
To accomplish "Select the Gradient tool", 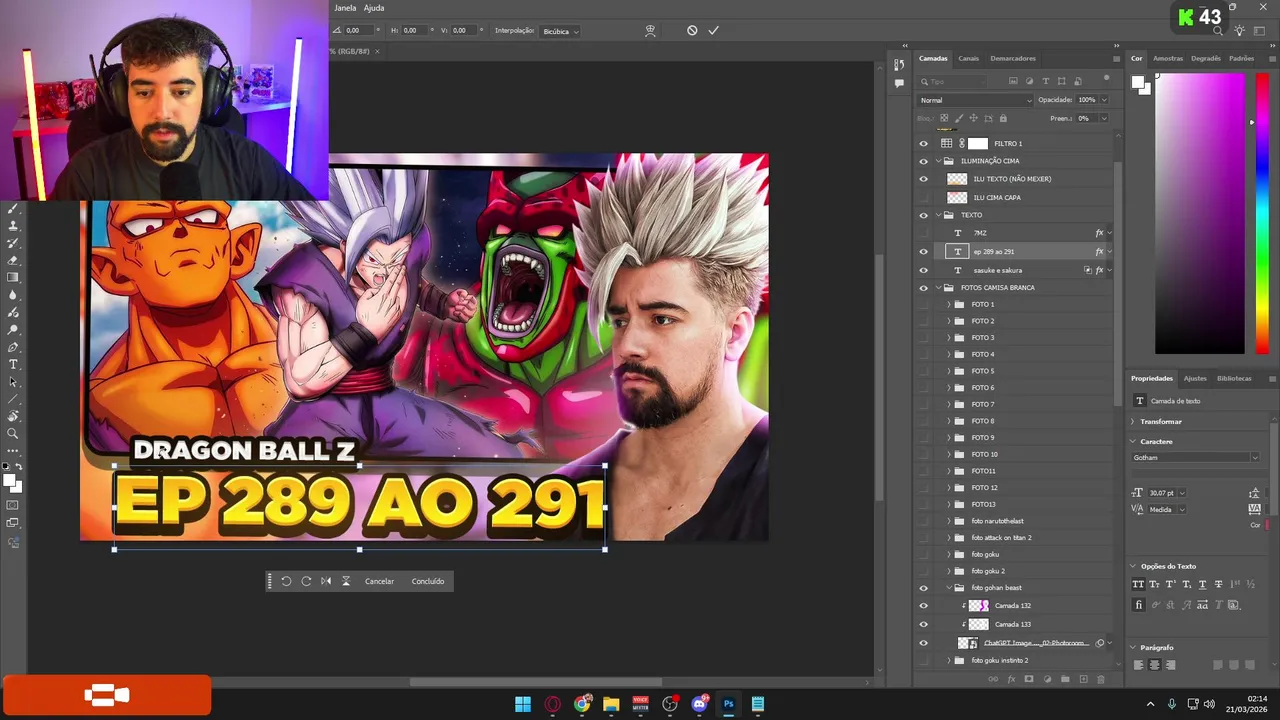I will pyautogui.click(x=13, y=277).
